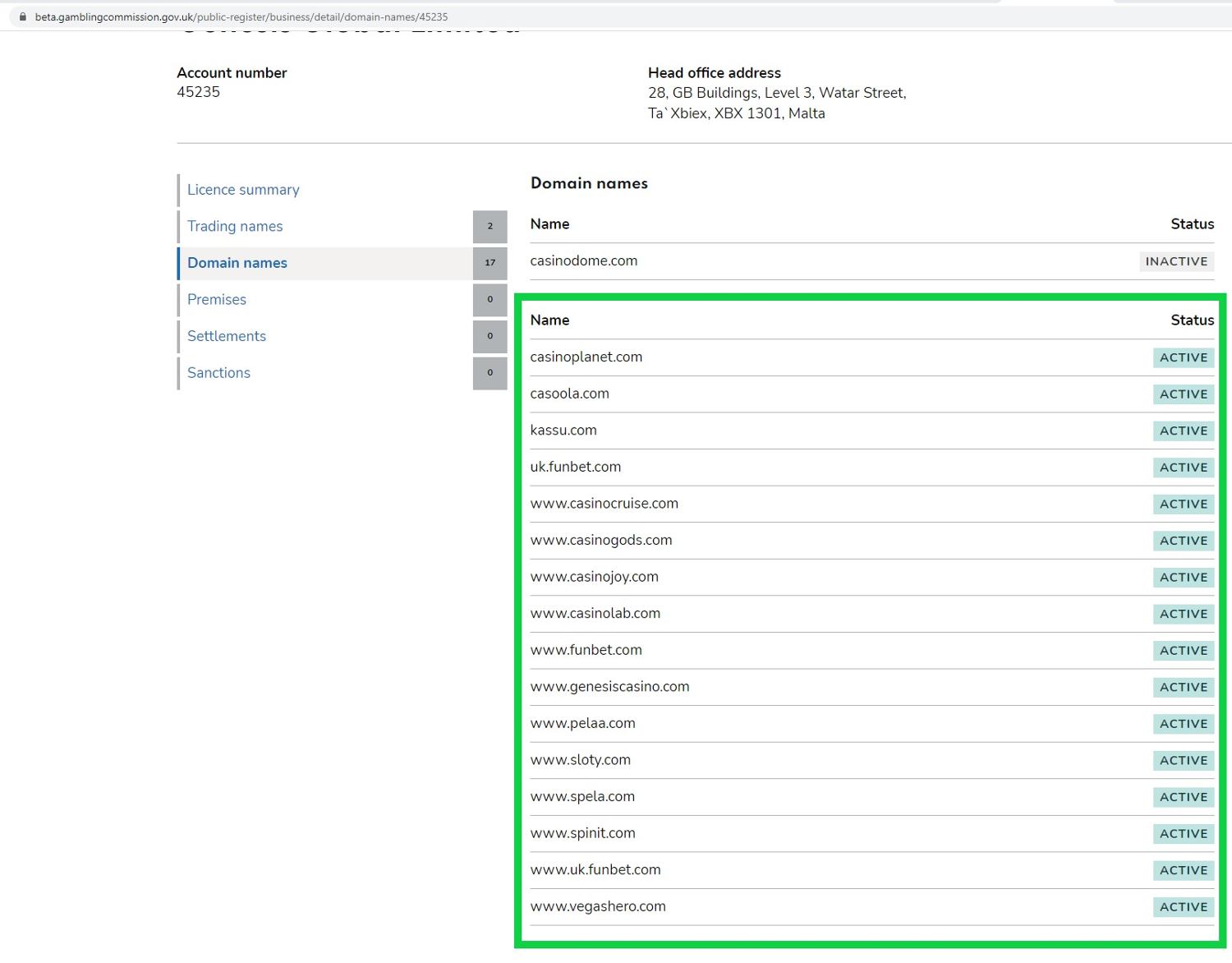Click the Trading names count badge
Screen dimensions: 1232x963
coord(490,227)
